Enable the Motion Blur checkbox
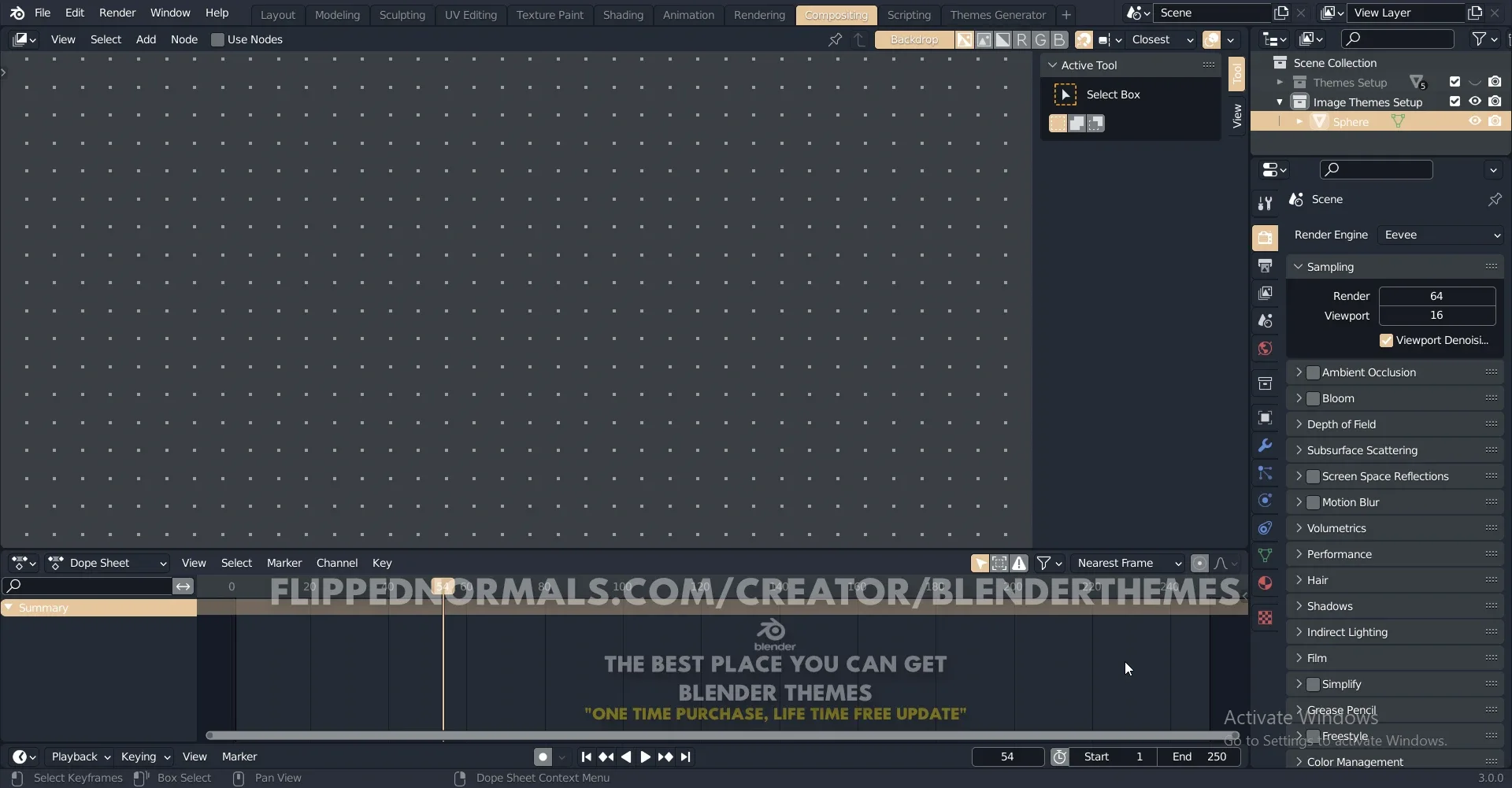The height and width of the screenshot is (788, 1512). click(x=1313, y=502)
